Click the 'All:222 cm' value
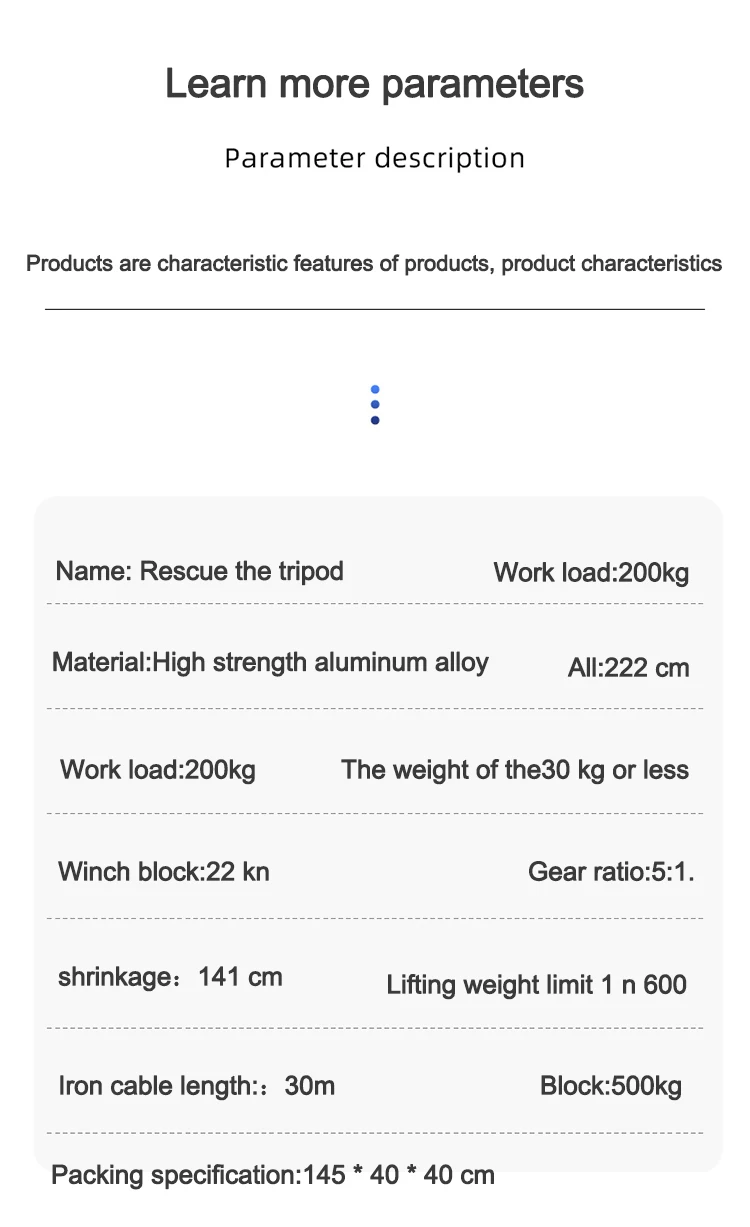This screenshot has height=1227, width=750. (x=629, y=668)
